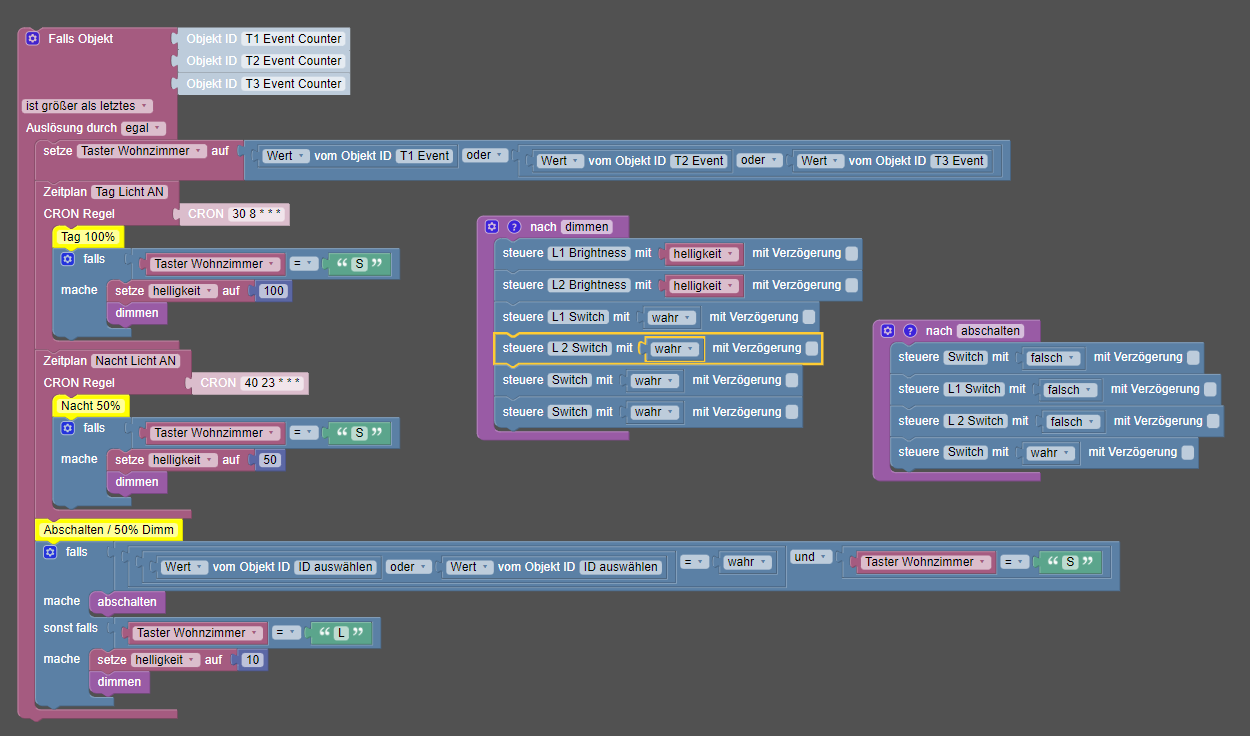Edit Objekt ID 'T2 Event Counter' field

[x=294, y=61]
